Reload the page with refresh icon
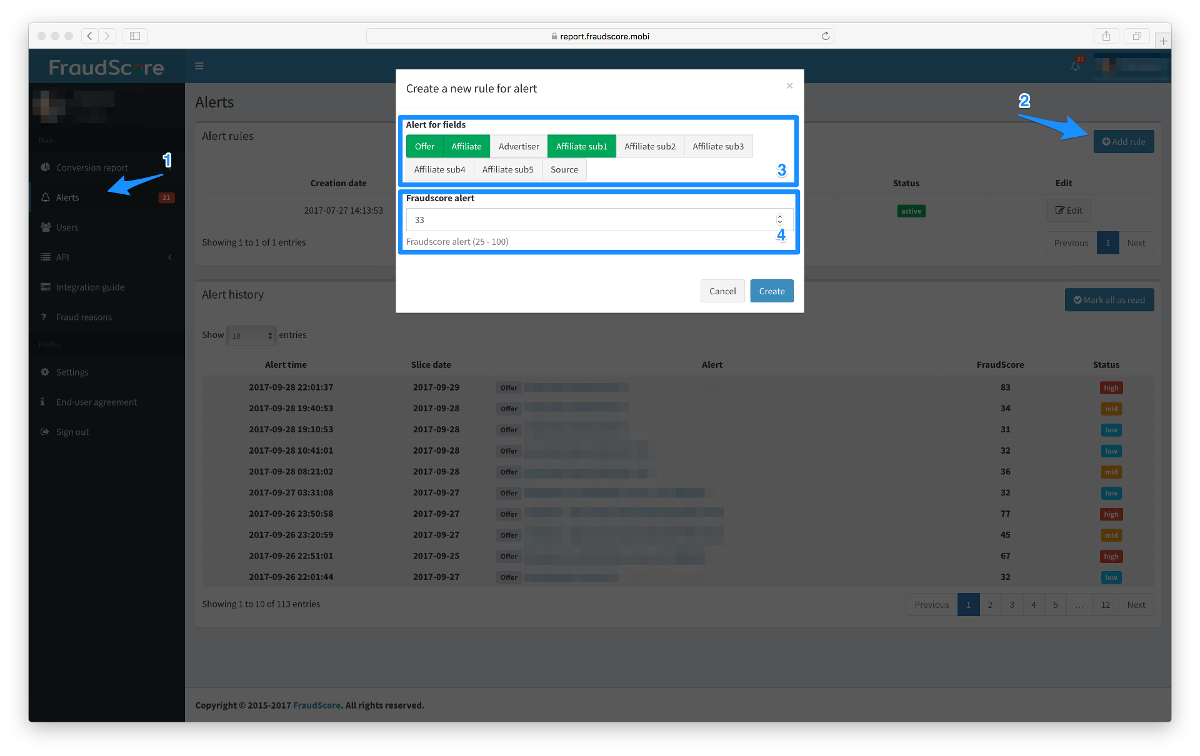Image resolution: width=1200 pixels, height=756 pixels. 825,36
